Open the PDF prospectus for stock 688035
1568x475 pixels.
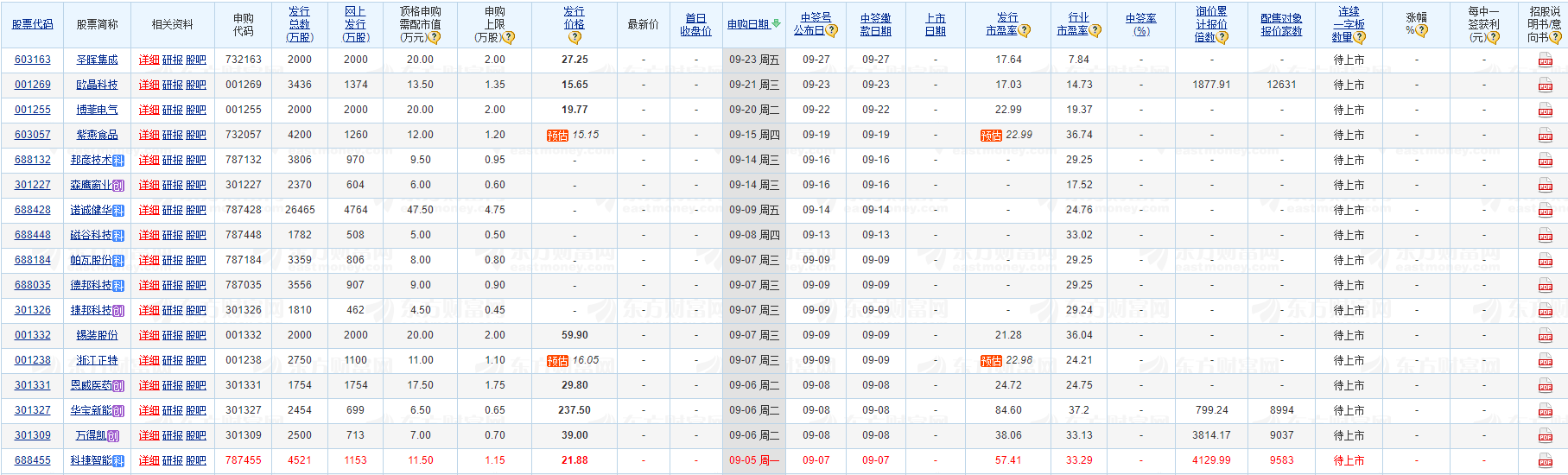(1545, 287)
